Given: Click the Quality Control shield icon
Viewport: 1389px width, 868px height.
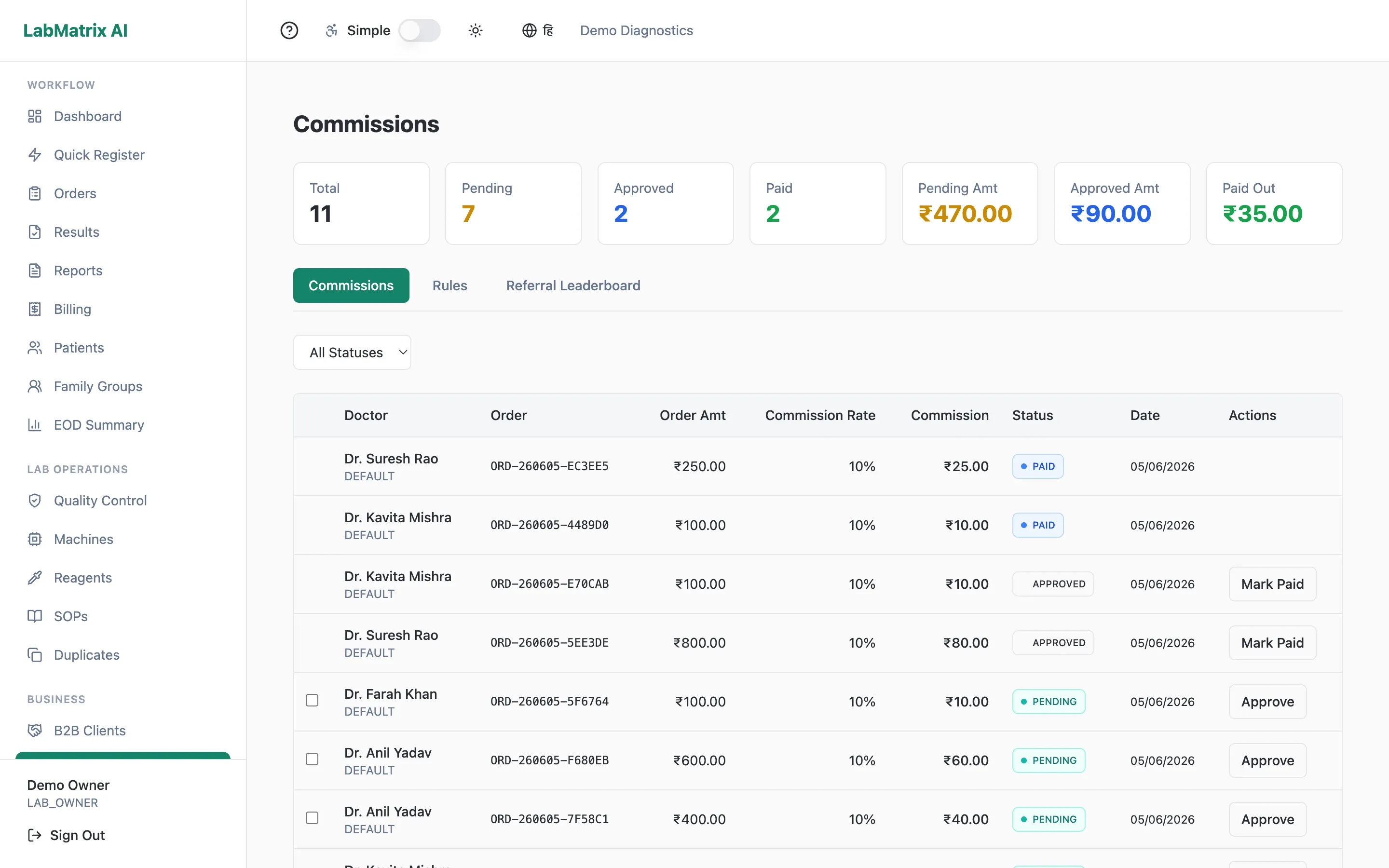Looking at the screenshot, I should pyautogui.click(x=35, y=501).
